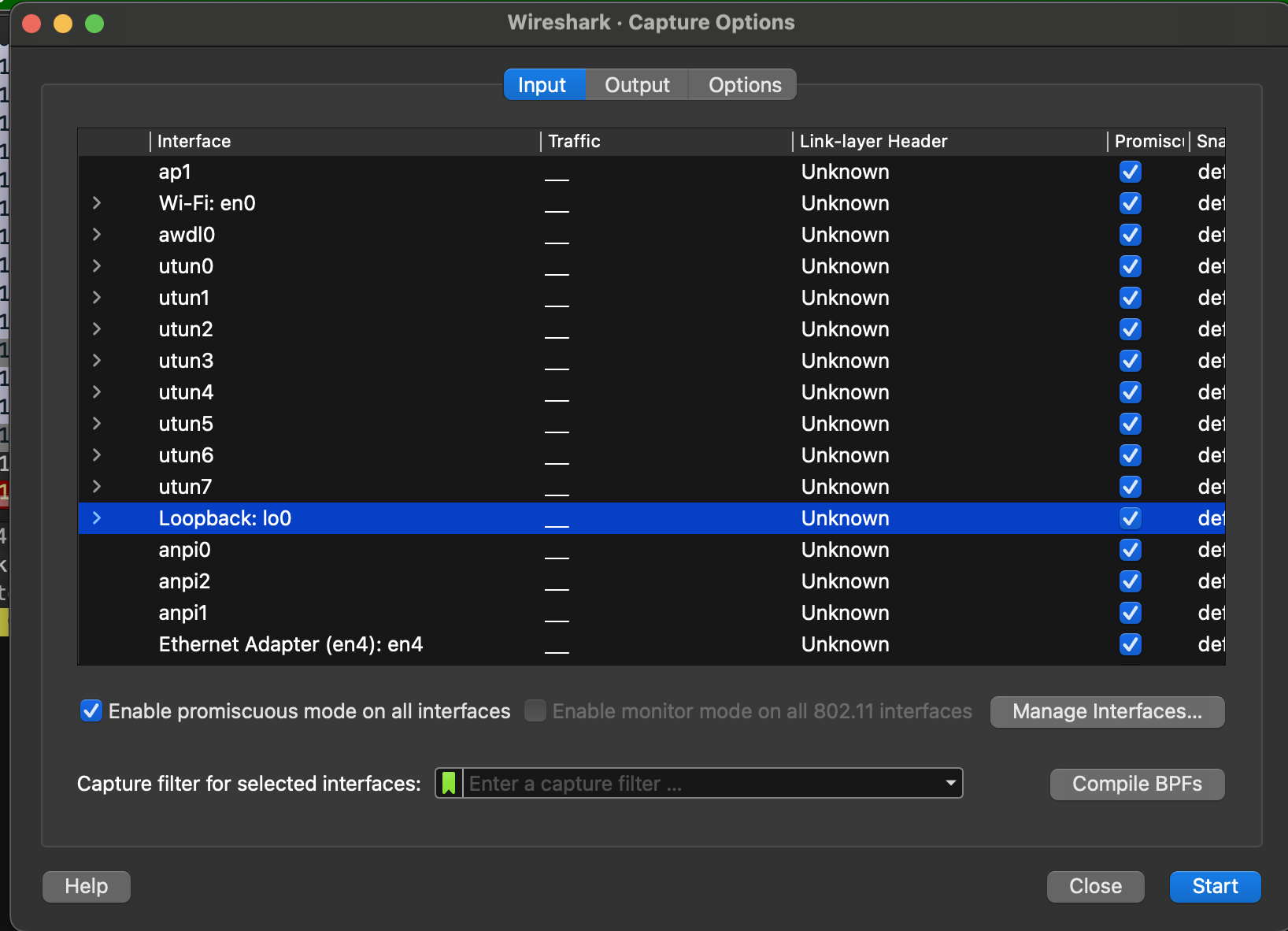Toggle promiscuous checkbox for utun0
This screenshot has height=931, width=1288.
click(x=1131, y=266)
